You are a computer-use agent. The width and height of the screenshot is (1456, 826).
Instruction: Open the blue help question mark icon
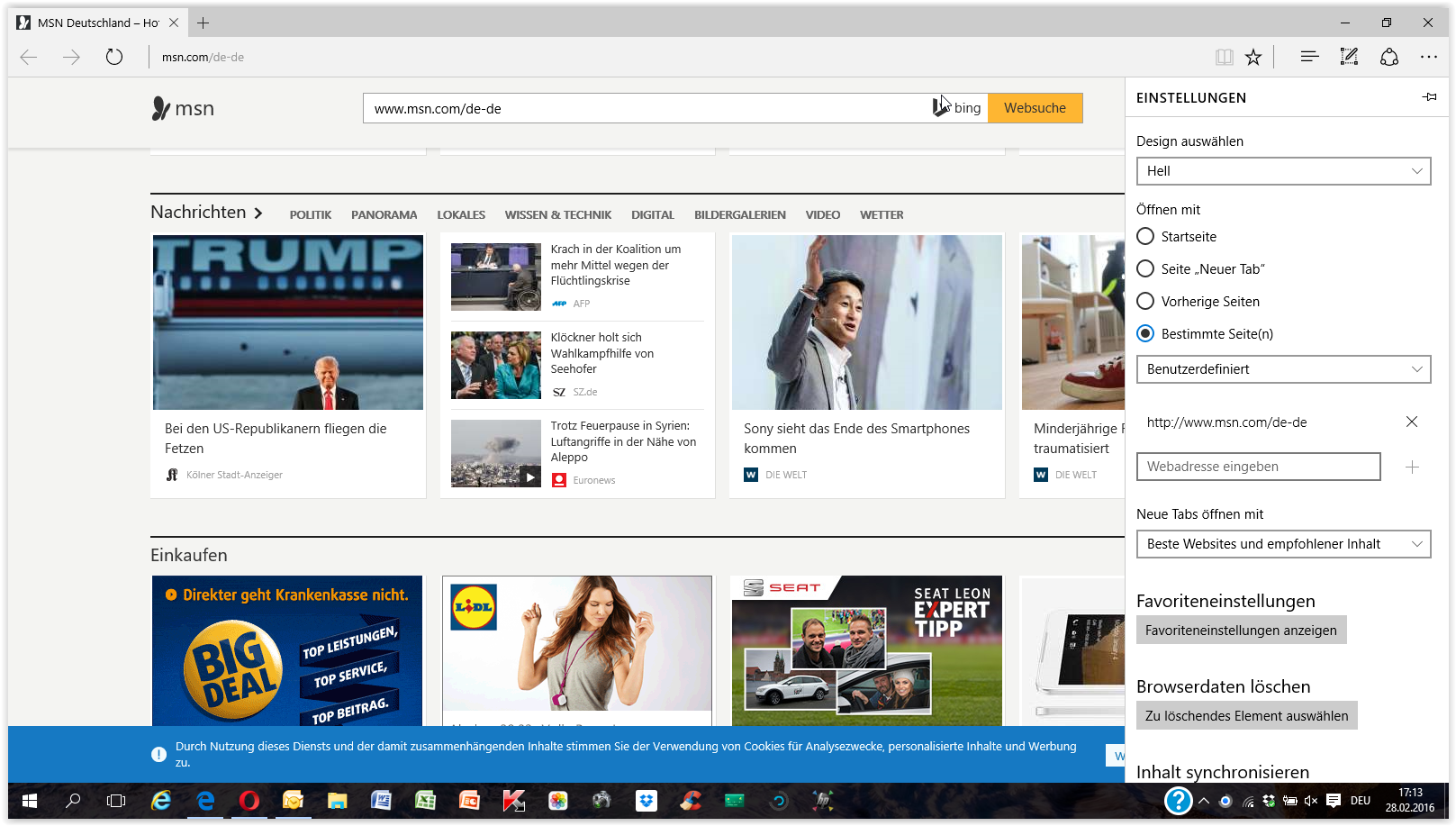tap(1178, 800)
